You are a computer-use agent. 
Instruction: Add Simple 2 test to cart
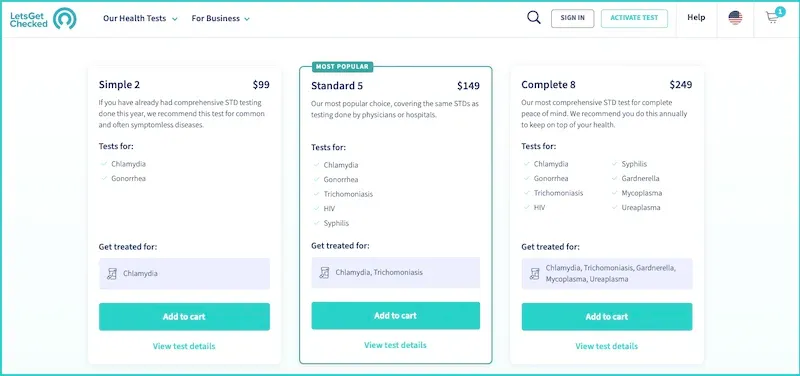(184, 317)
